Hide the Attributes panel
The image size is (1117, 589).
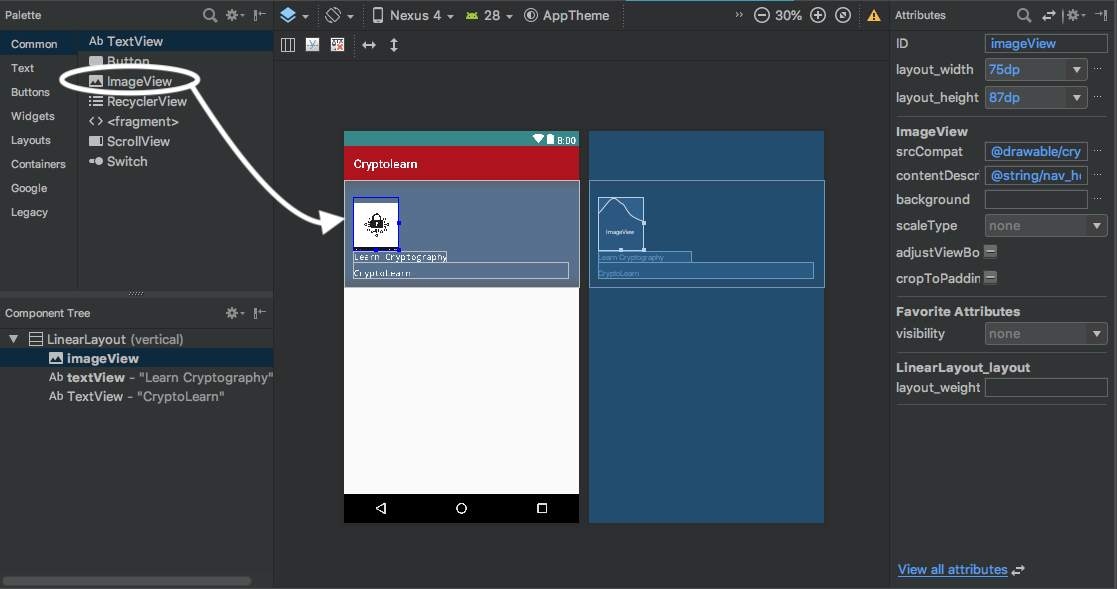(1101, 15)
